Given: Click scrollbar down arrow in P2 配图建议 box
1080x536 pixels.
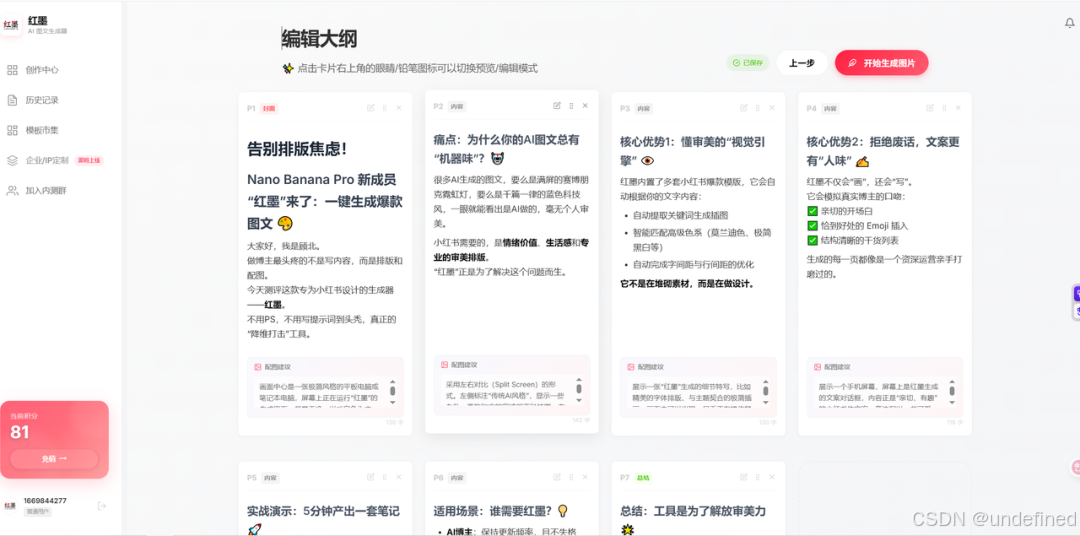Looking at the screenshot, I should (x=579, y=399).
